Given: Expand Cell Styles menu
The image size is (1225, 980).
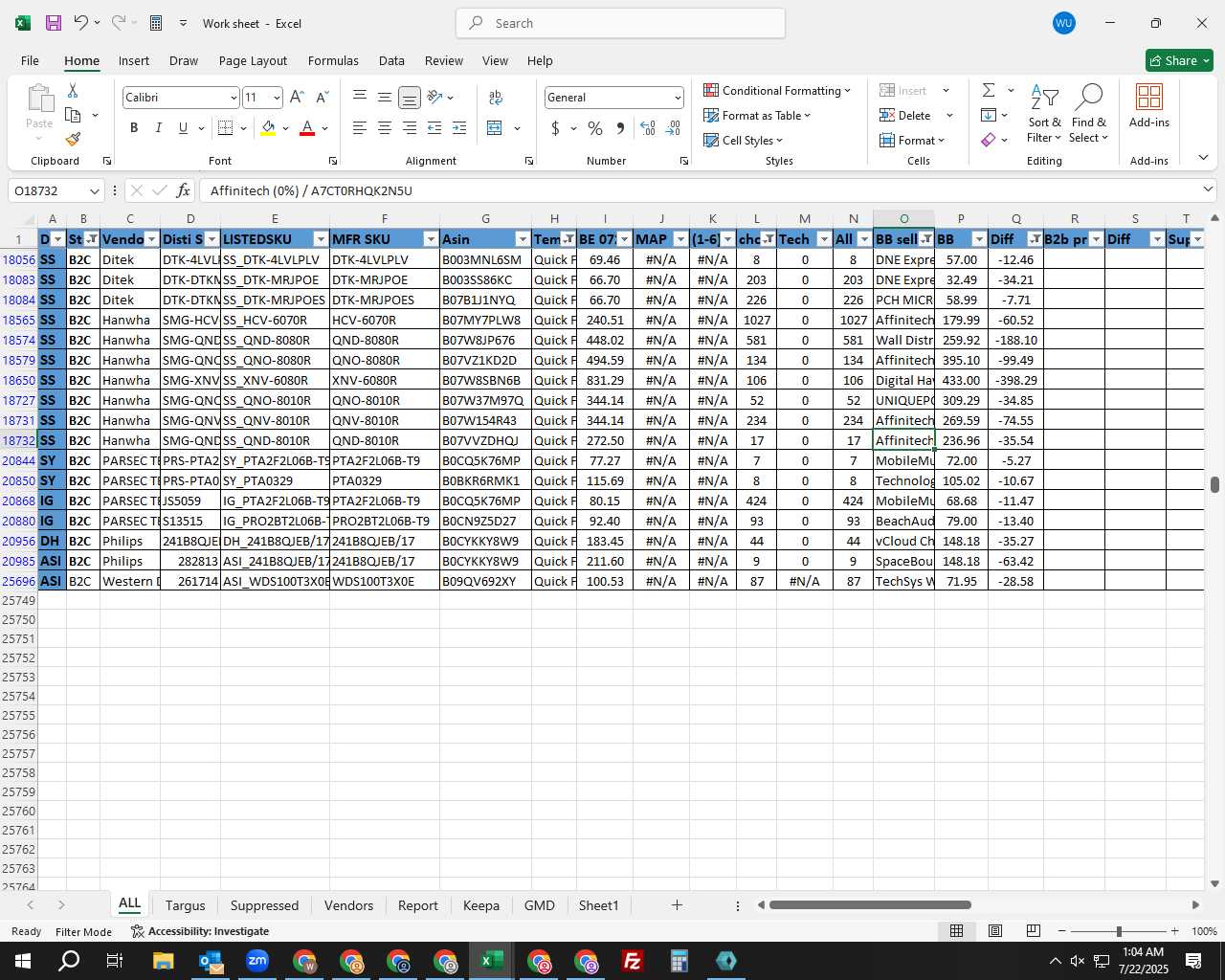Looking at the screenshot, I should [x=743, y=140].
